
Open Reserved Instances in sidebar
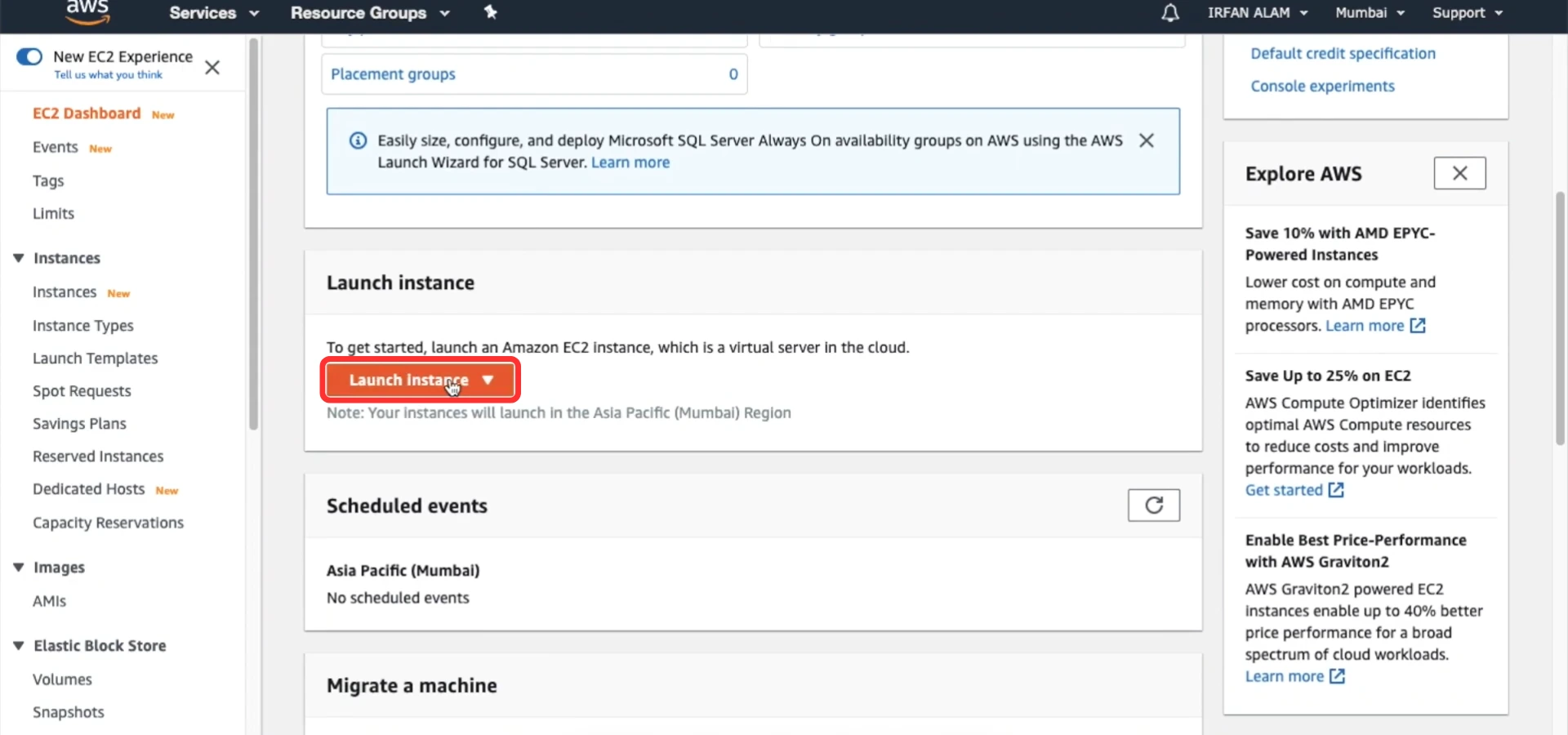tap(98, 457)
